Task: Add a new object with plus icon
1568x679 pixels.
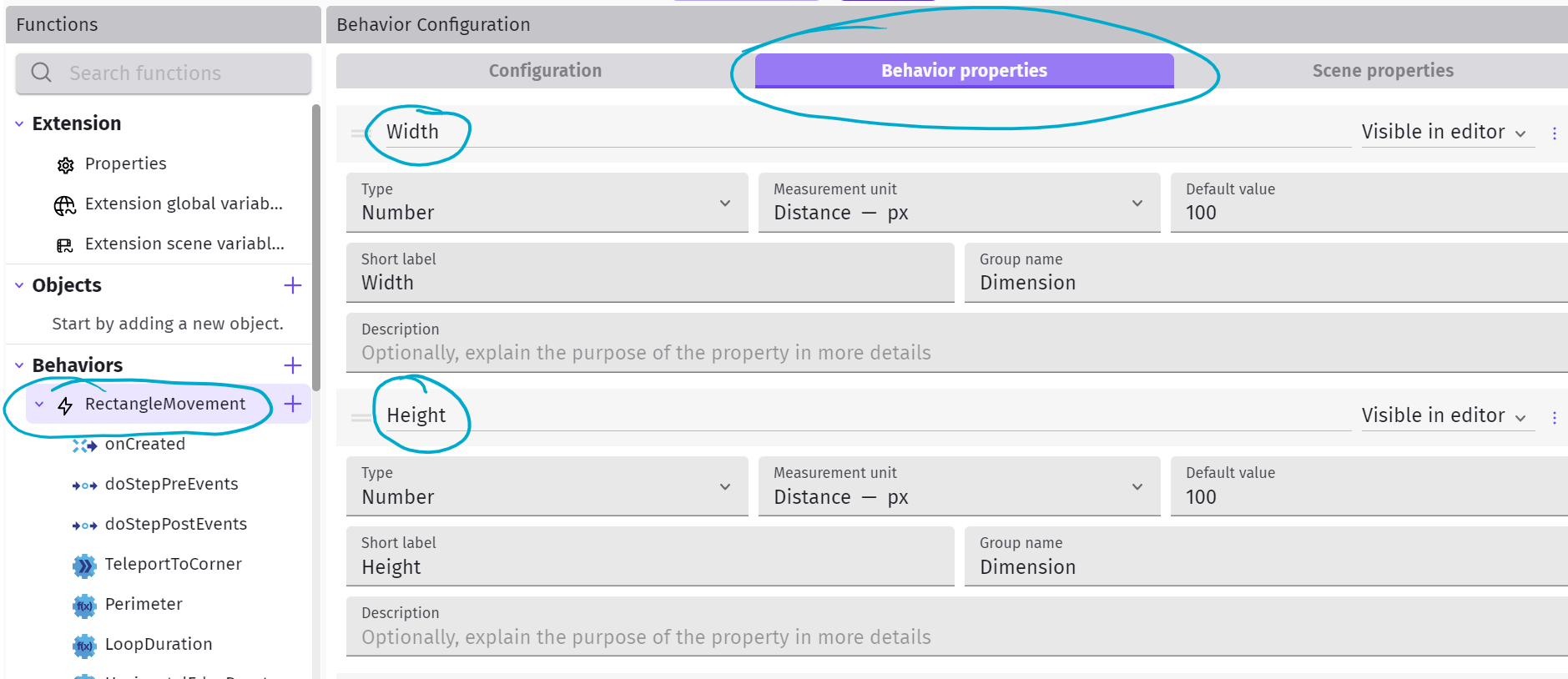Action: [292, 285]
